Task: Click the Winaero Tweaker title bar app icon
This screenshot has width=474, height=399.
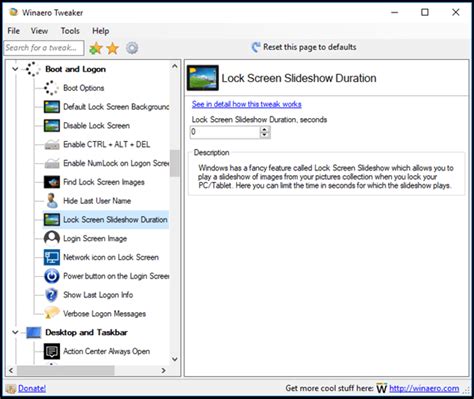Action: (14, 12)
